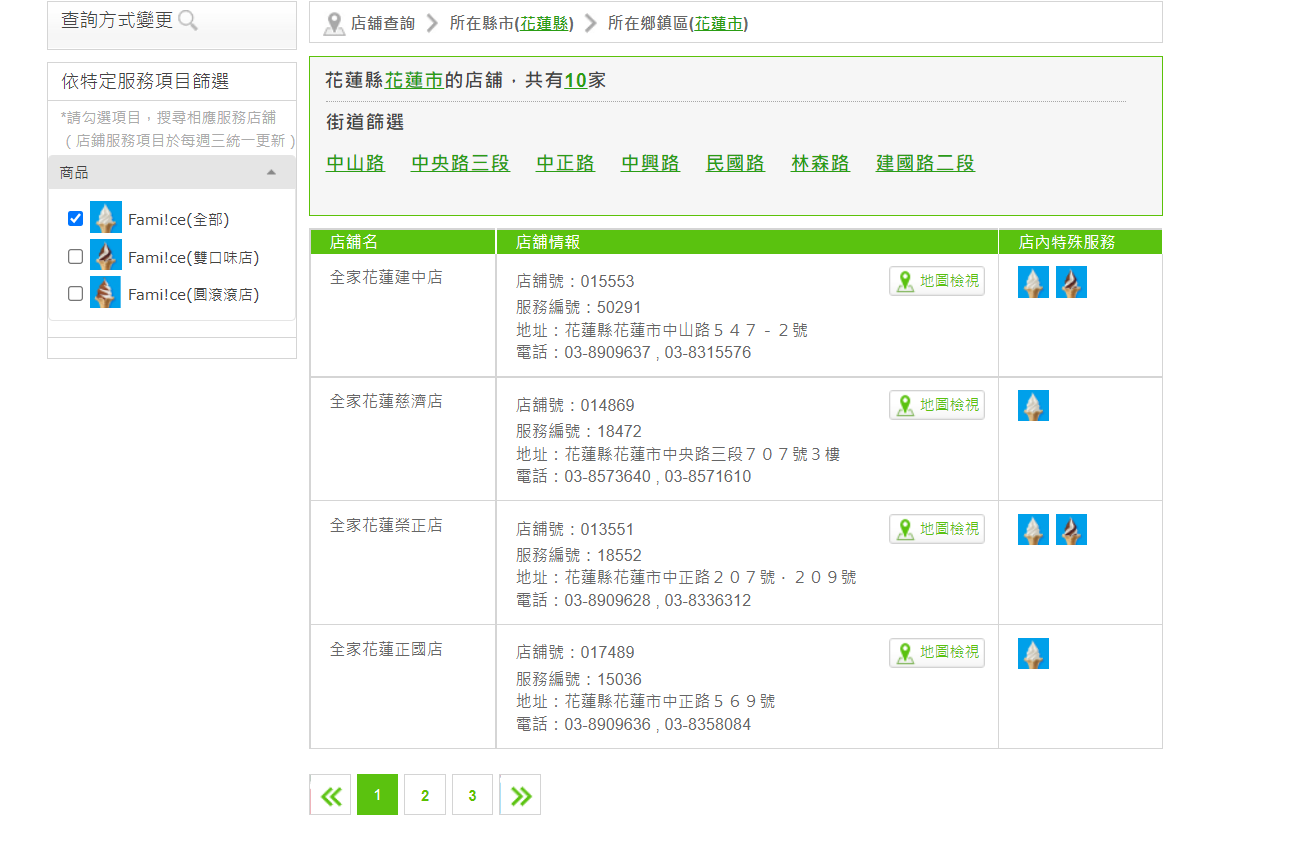
Task: Click 花蓮市 link in results heading
Action: click(414, 80)
